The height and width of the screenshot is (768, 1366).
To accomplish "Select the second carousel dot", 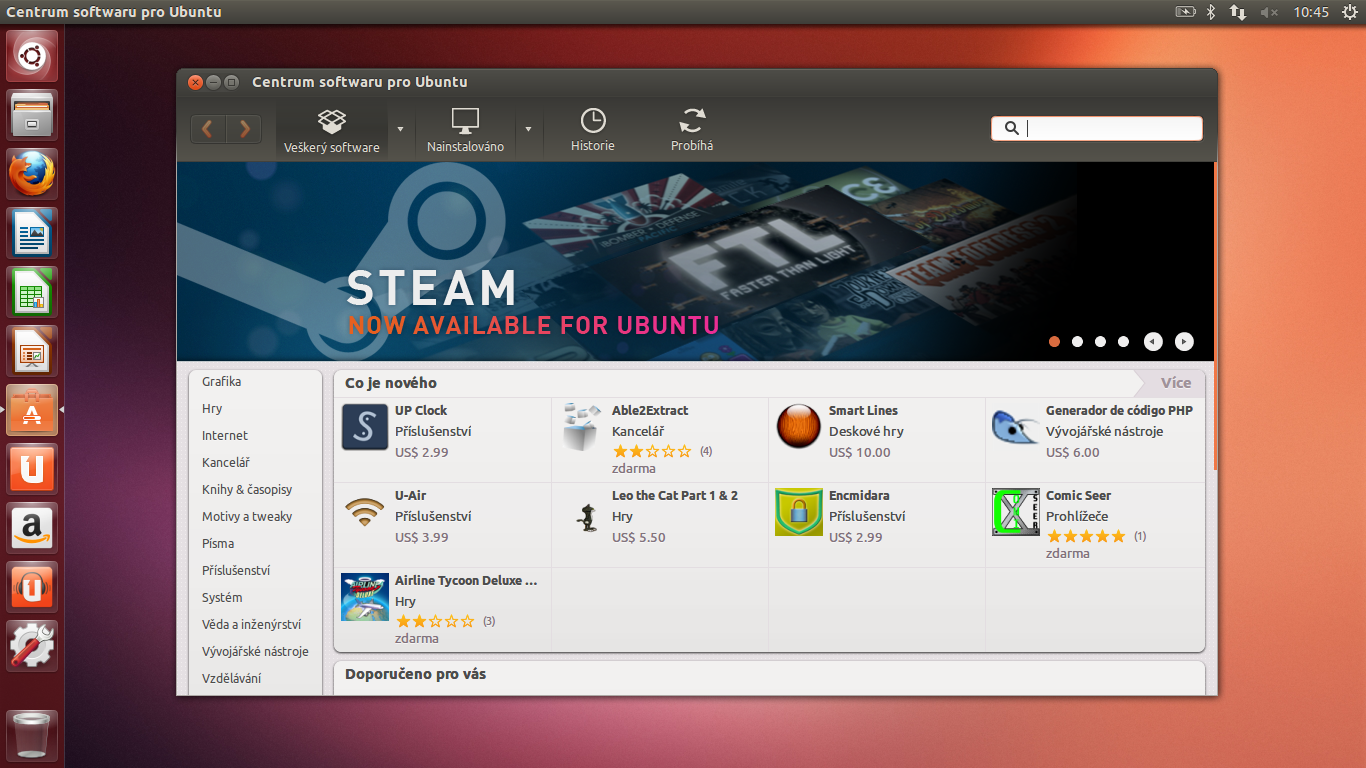I will pyautogui.click(x=1077, y=341).
